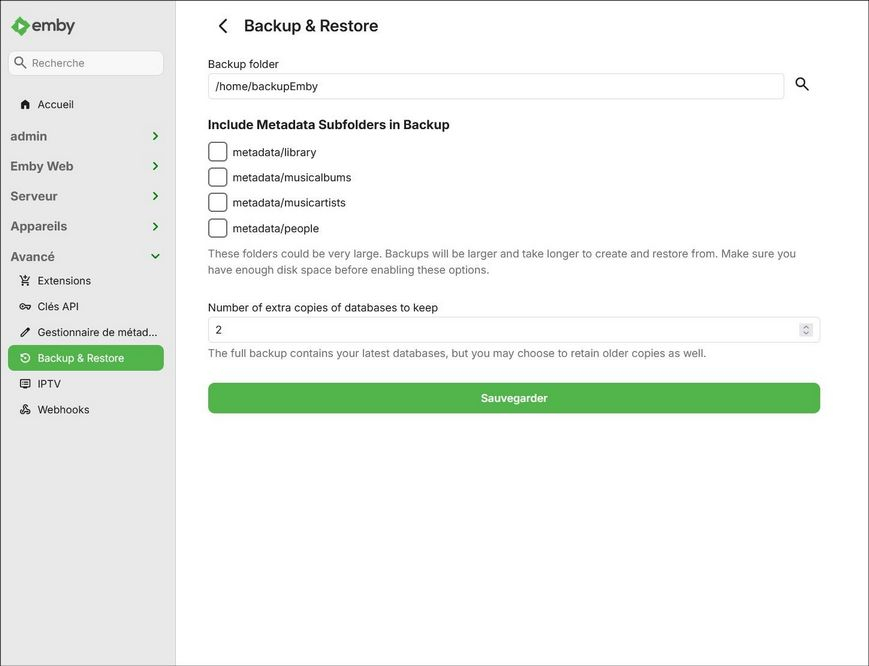Viewport: 869px width, 666px height.
Task: Click the Backup folder path field
Action: click(495, 86)
